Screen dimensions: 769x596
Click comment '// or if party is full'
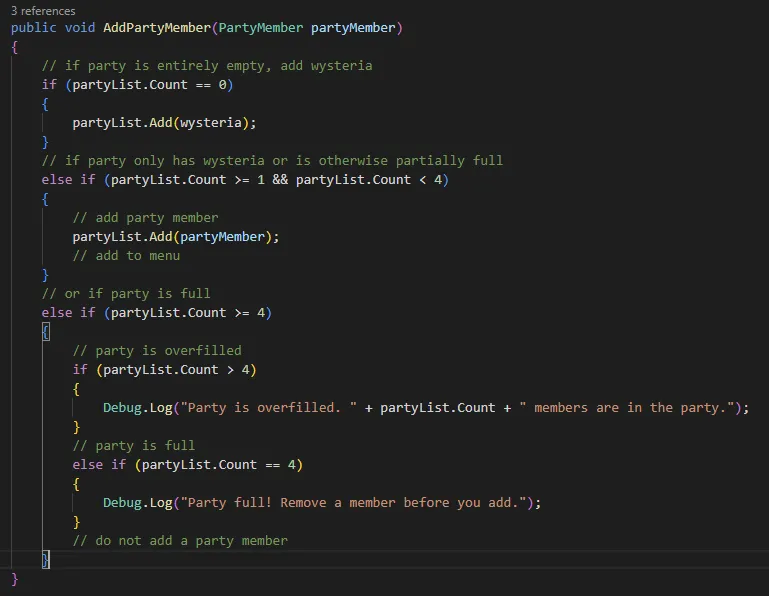click(x=126, y=294)
